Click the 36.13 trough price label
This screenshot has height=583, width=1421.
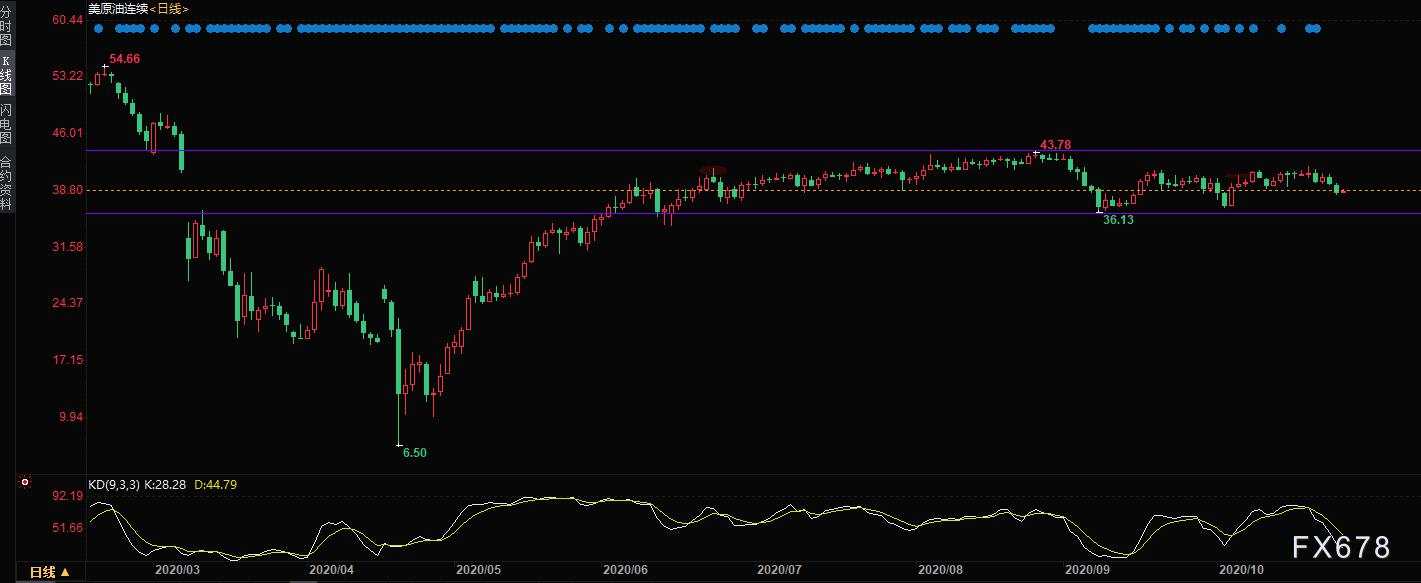click(x=1117, y=219)
